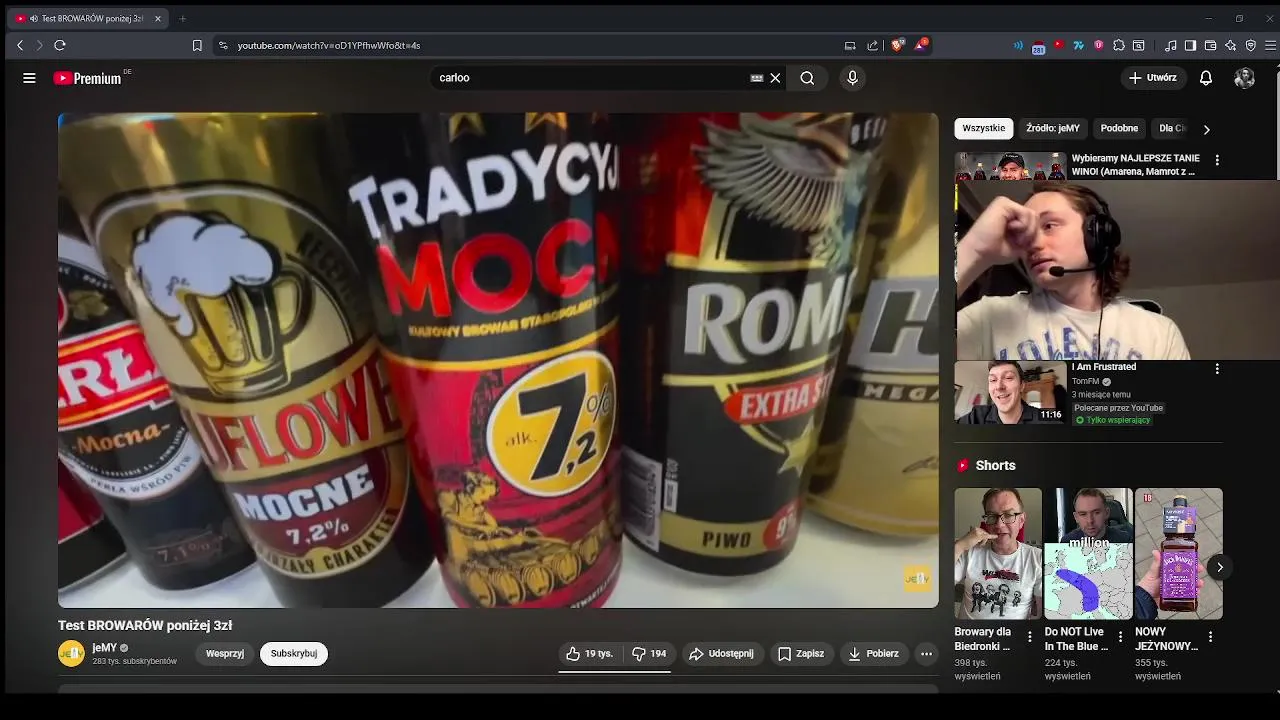The height and width of the screenshot is (720, 1280).
Task: Select the Źródło: jeMY filter chip
Action: pos(1053,129)
